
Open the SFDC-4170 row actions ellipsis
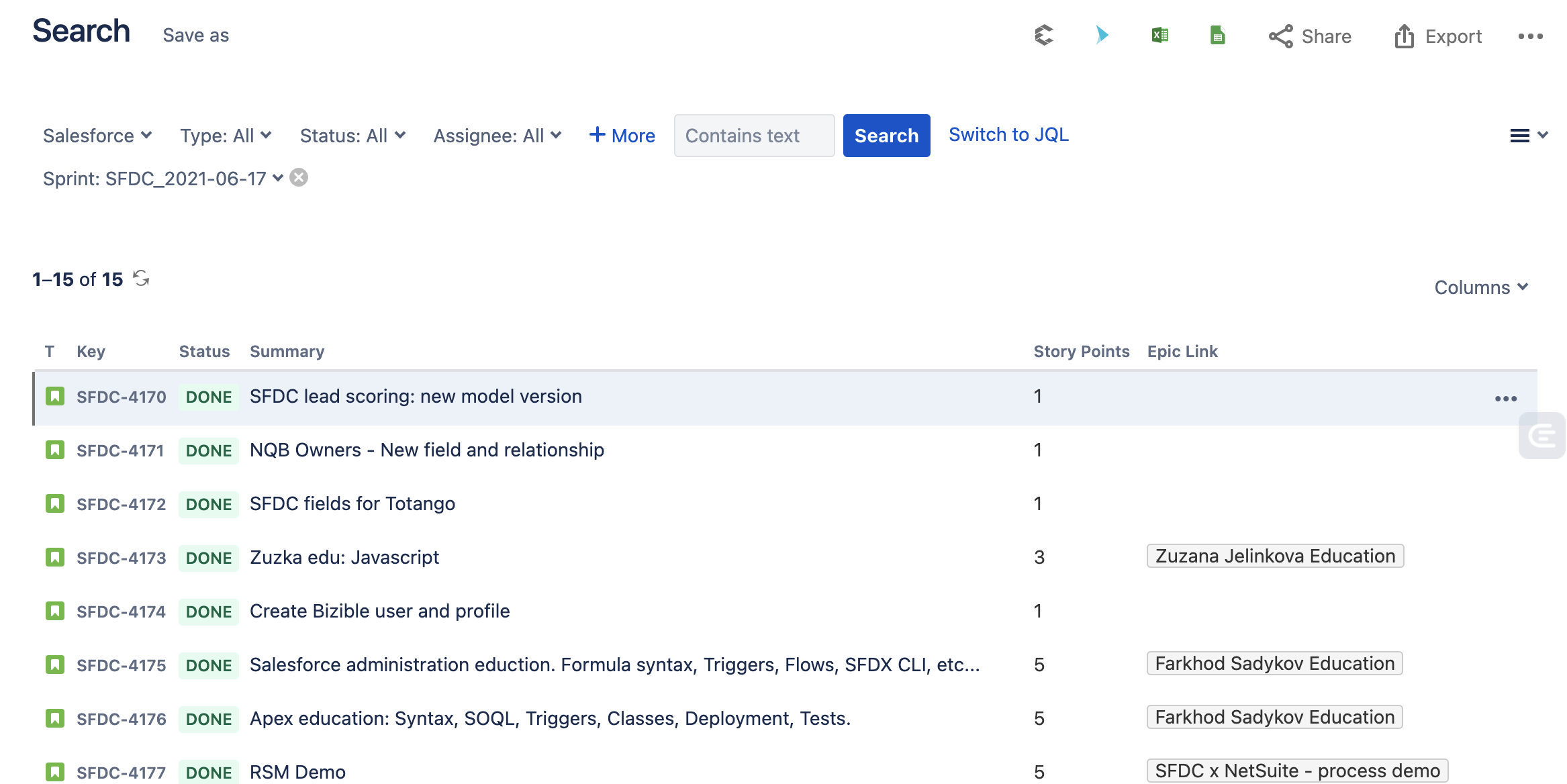1505,399
